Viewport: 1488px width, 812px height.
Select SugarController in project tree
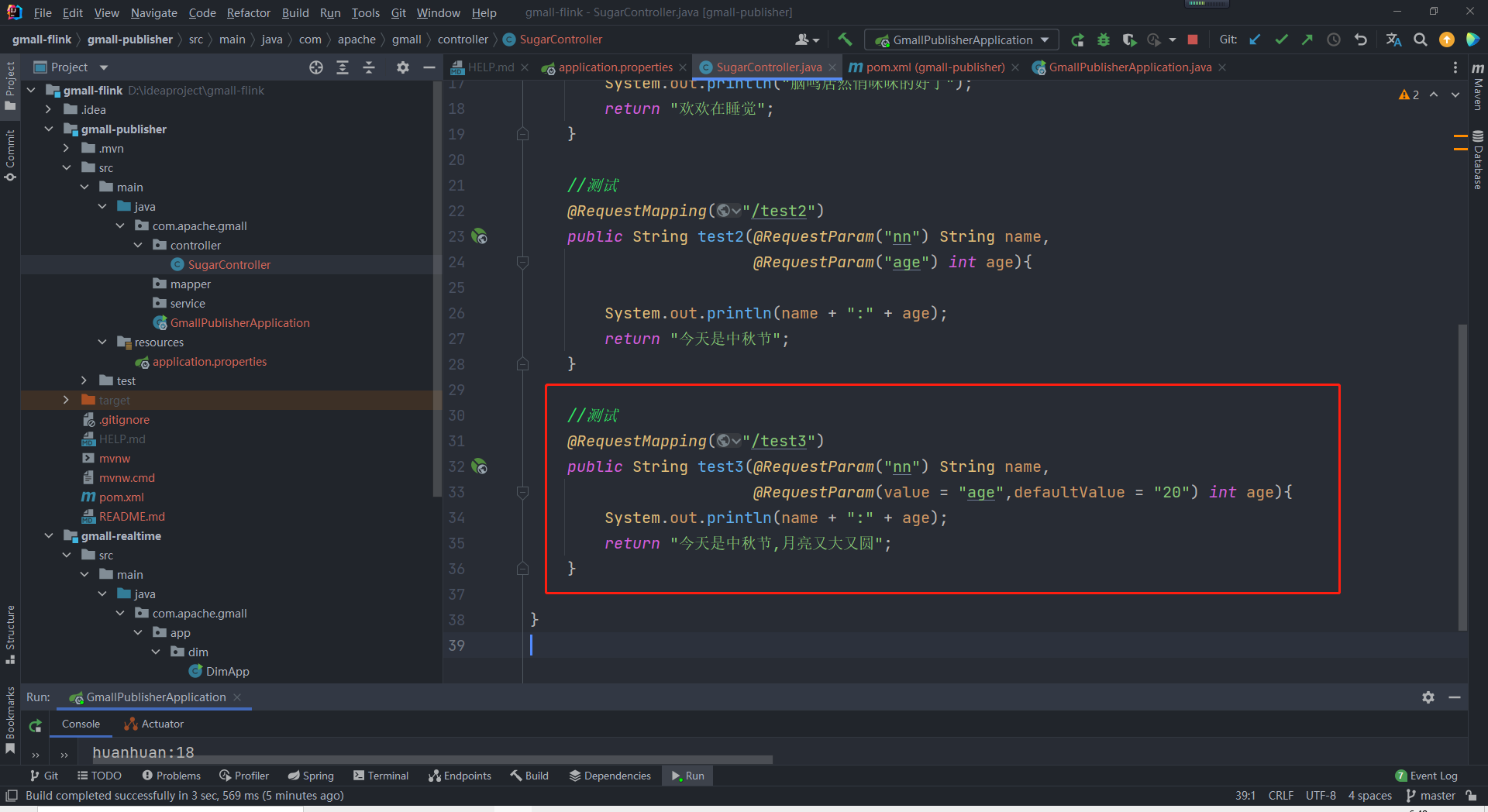click(x=229, y=265)
